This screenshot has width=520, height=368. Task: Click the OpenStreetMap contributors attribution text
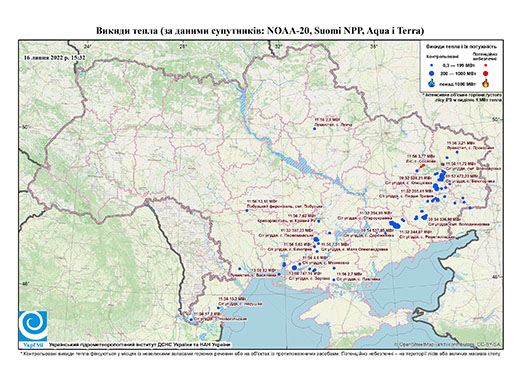point(448,345)
